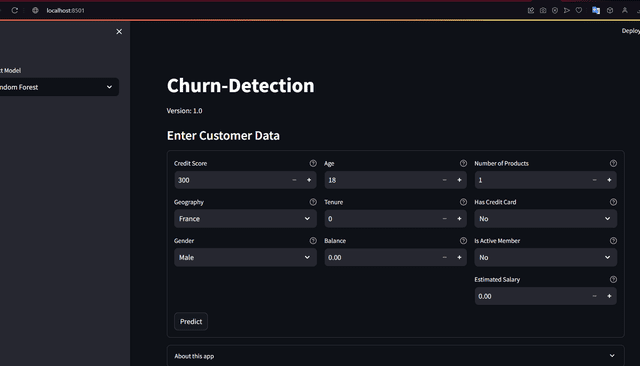The width and height of the screenshot is (640, 366).
Task: Click the Enter Customer Data heading
Action: click(223, 135)
